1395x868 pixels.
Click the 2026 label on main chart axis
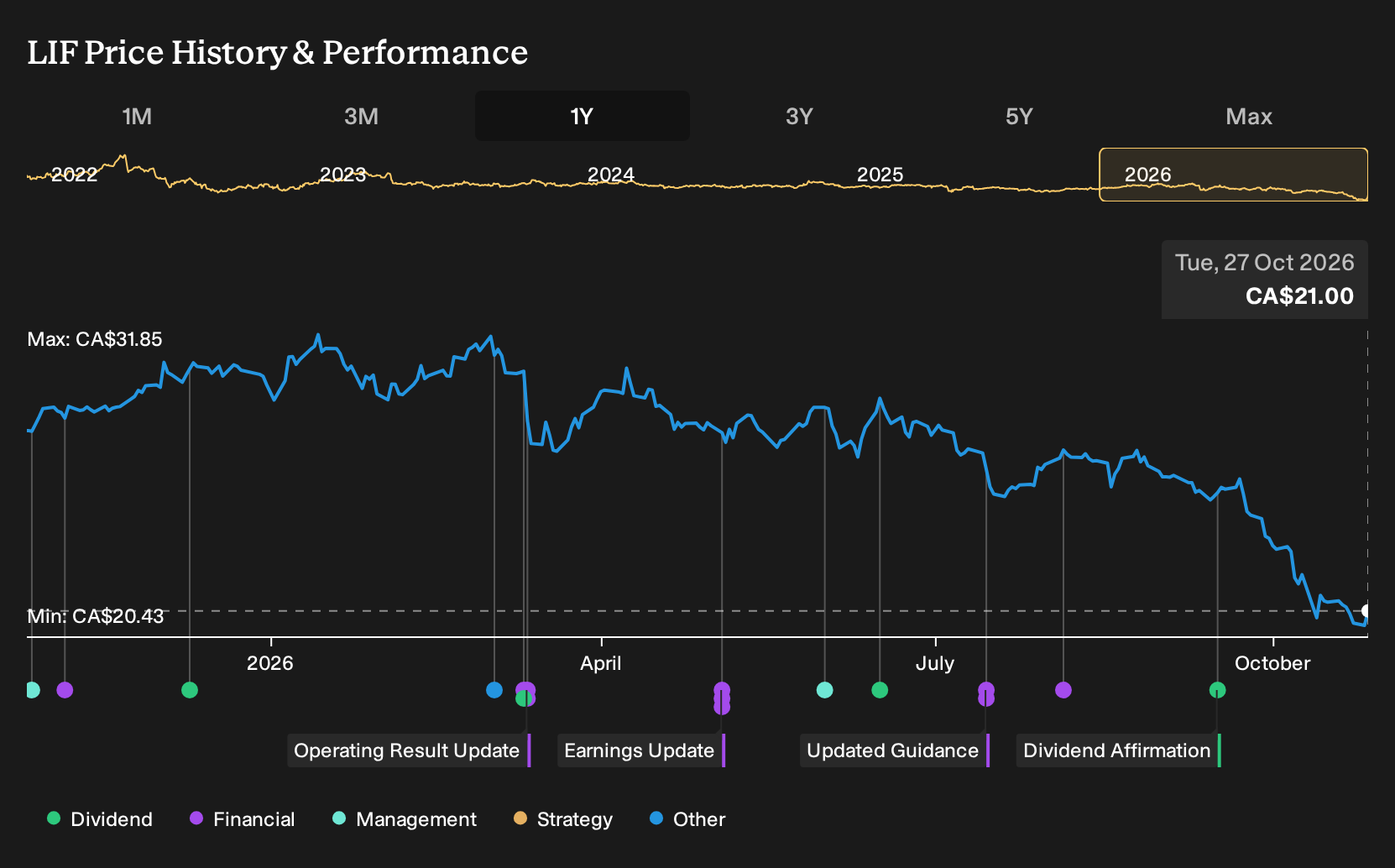pos(270,663)
